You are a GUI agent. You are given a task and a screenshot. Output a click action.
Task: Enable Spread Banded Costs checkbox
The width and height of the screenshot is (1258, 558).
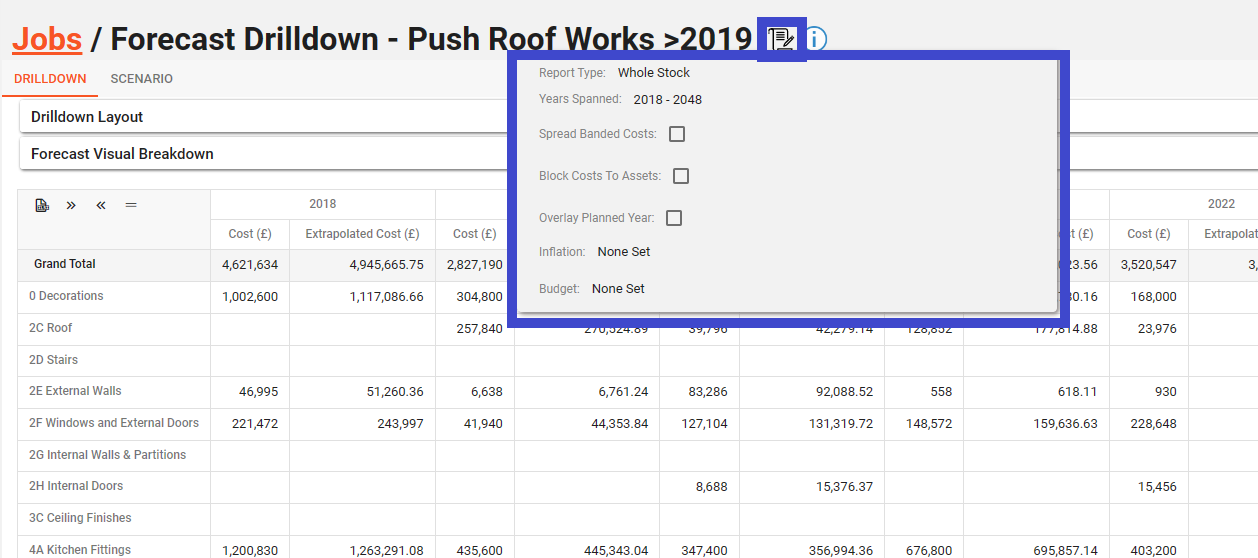click(677, 134)
